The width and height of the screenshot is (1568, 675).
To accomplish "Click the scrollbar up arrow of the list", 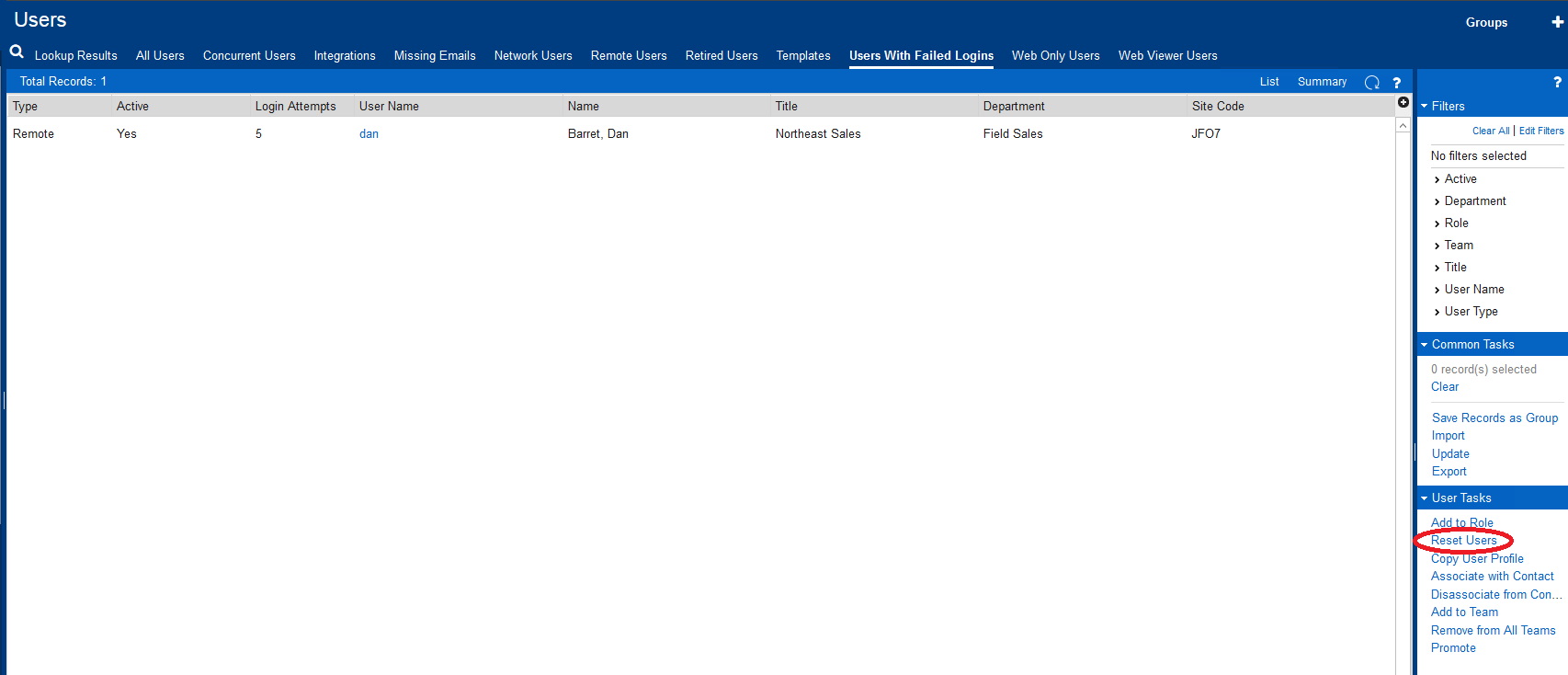I will click(1403, 125).
